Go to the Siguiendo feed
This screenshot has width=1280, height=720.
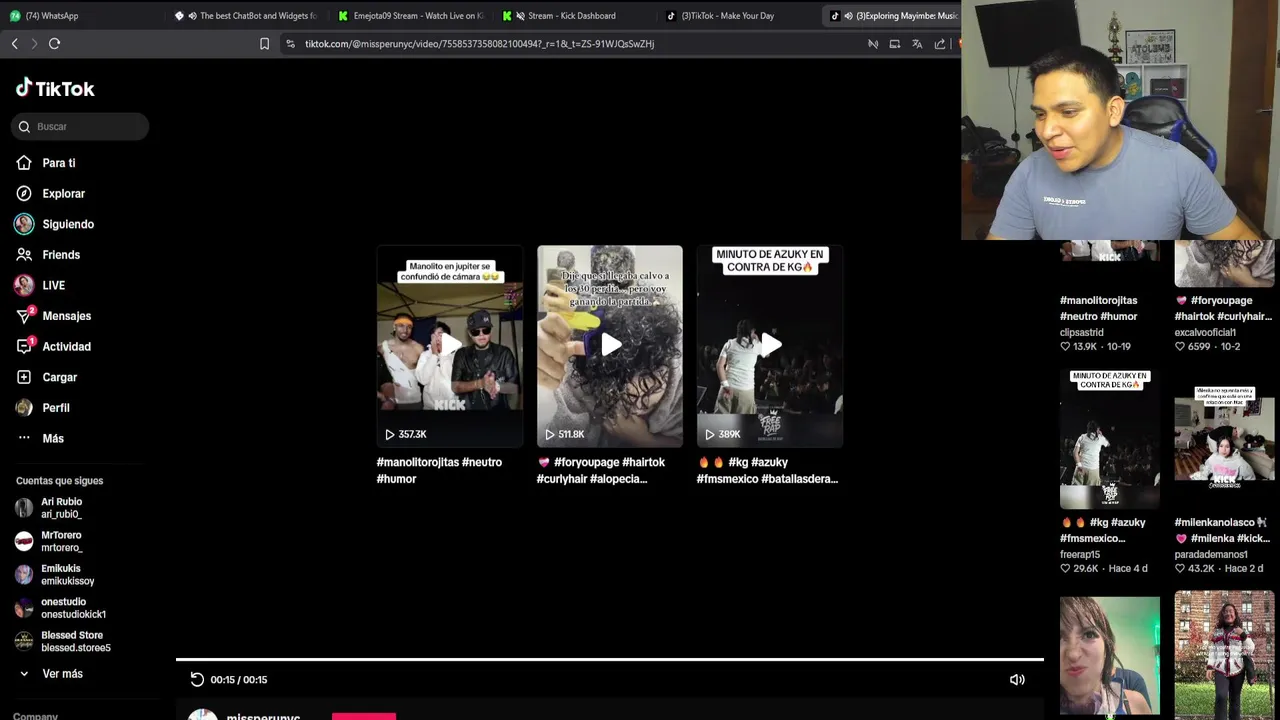pos(68,224)
